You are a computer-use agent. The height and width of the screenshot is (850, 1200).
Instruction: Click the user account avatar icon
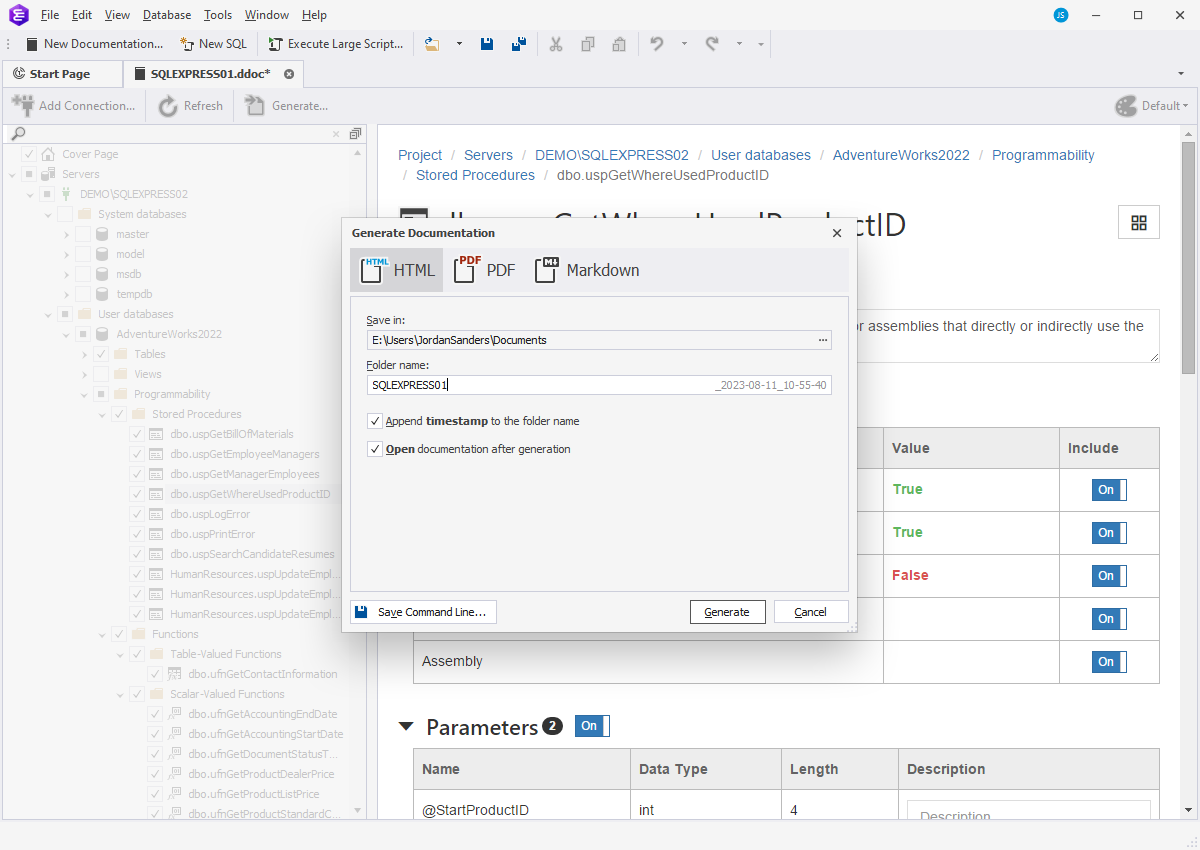click(x=1061, y=15)
